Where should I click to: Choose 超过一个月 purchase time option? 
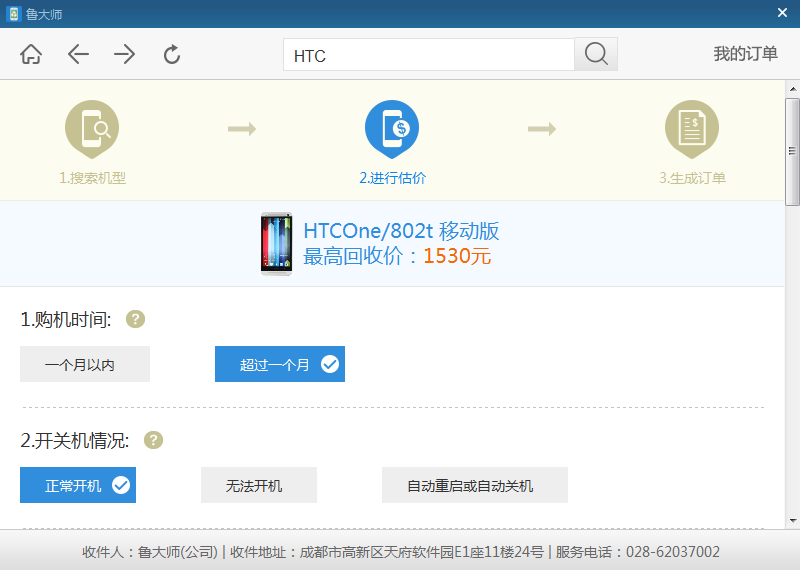[x=280, y=364]
